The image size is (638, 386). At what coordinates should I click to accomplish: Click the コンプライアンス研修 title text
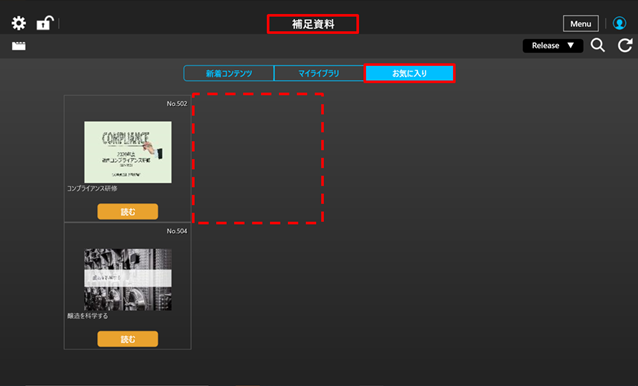92,188
